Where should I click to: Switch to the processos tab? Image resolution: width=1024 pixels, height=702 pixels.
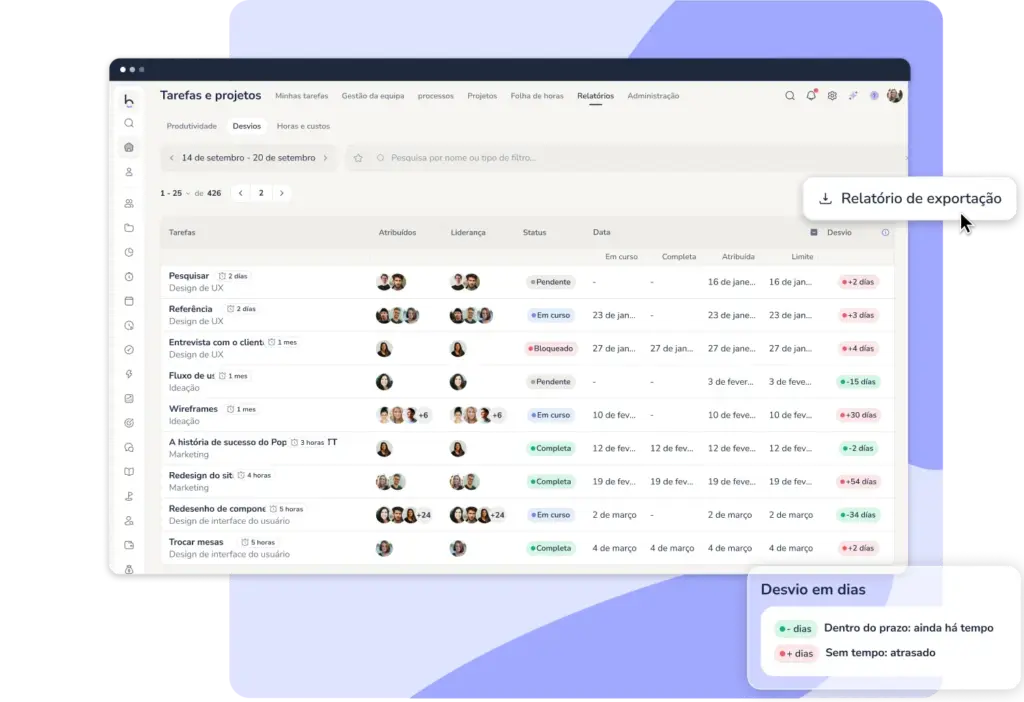click(436, 96)
